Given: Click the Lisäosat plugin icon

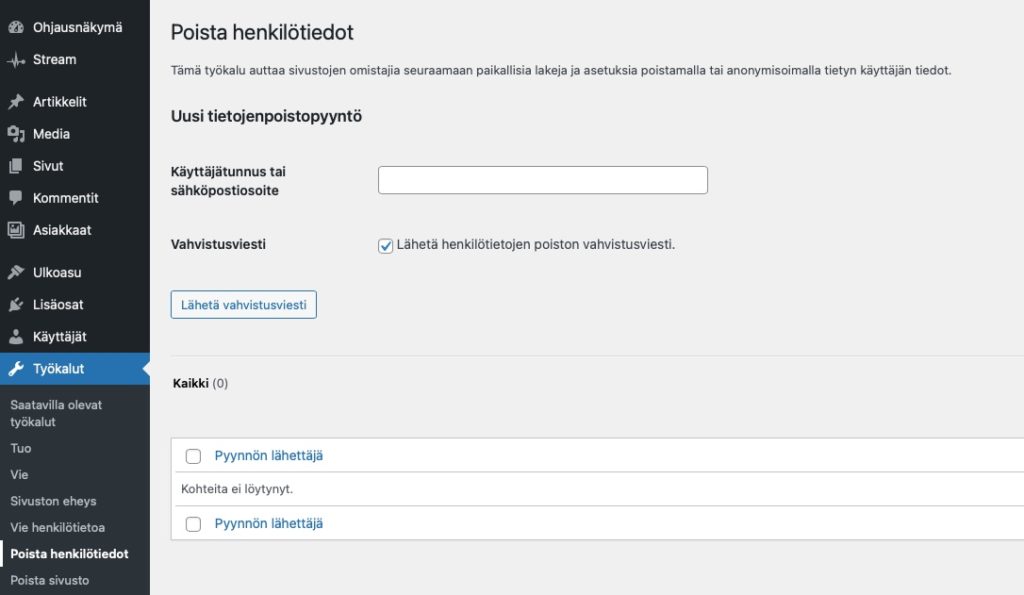Looking at the screenshot, I should pos(16,304).
